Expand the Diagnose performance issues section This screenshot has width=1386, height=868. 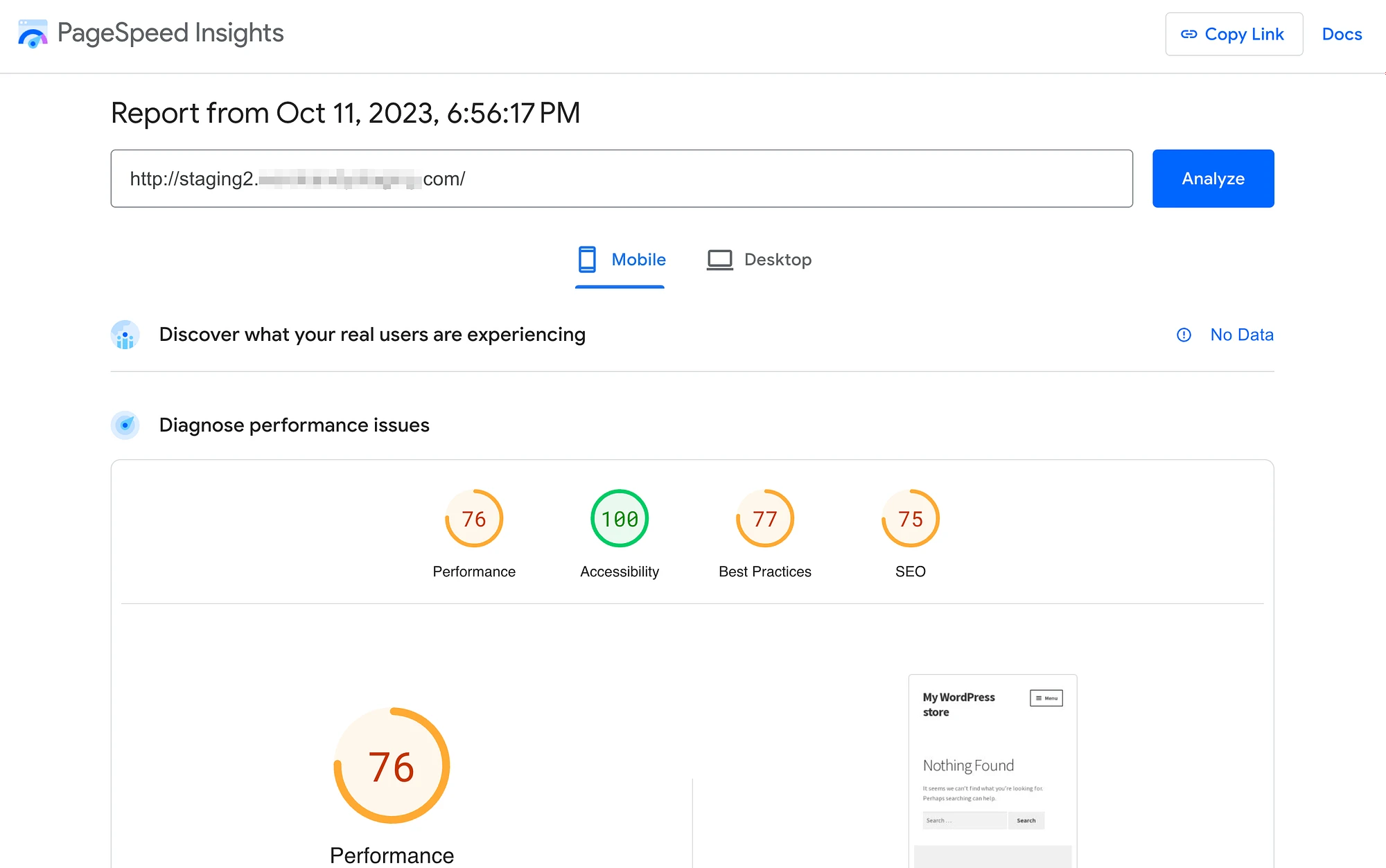[x=294, y=424]
